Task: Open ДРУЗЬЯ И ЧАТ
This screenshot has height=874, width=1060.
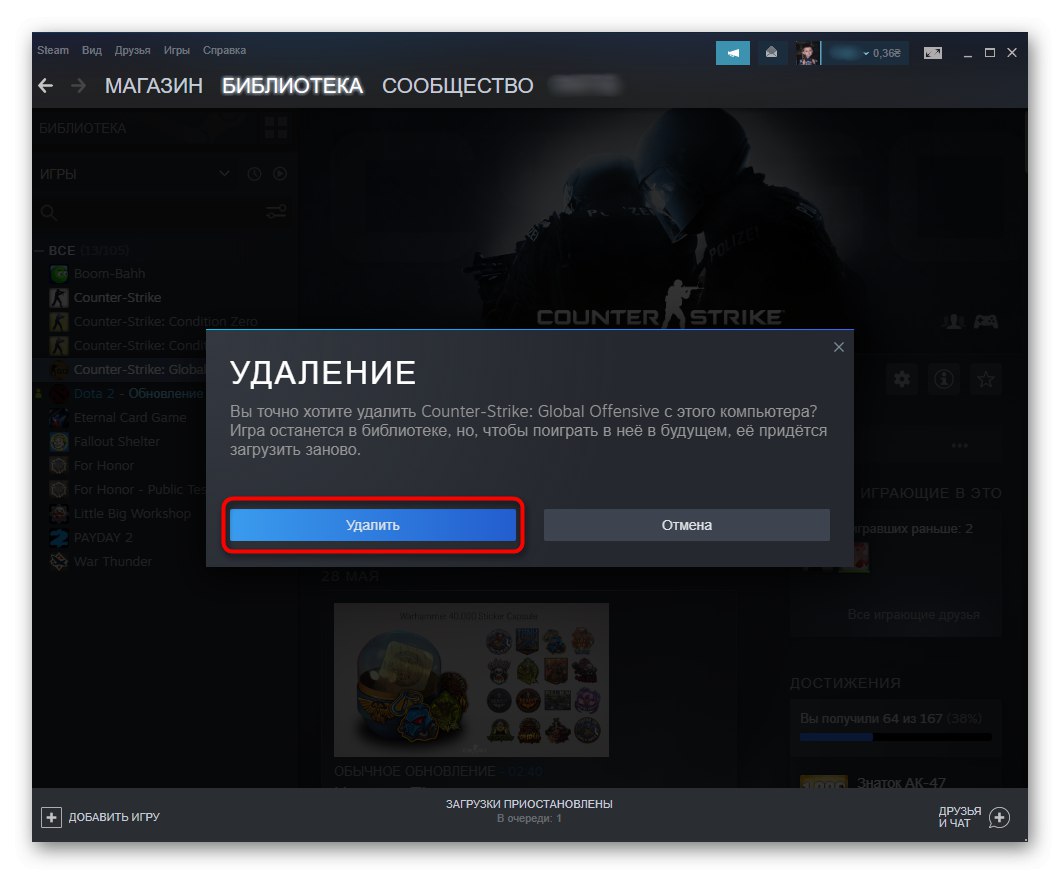Action: pyautogui.click(x=959, y=817)
